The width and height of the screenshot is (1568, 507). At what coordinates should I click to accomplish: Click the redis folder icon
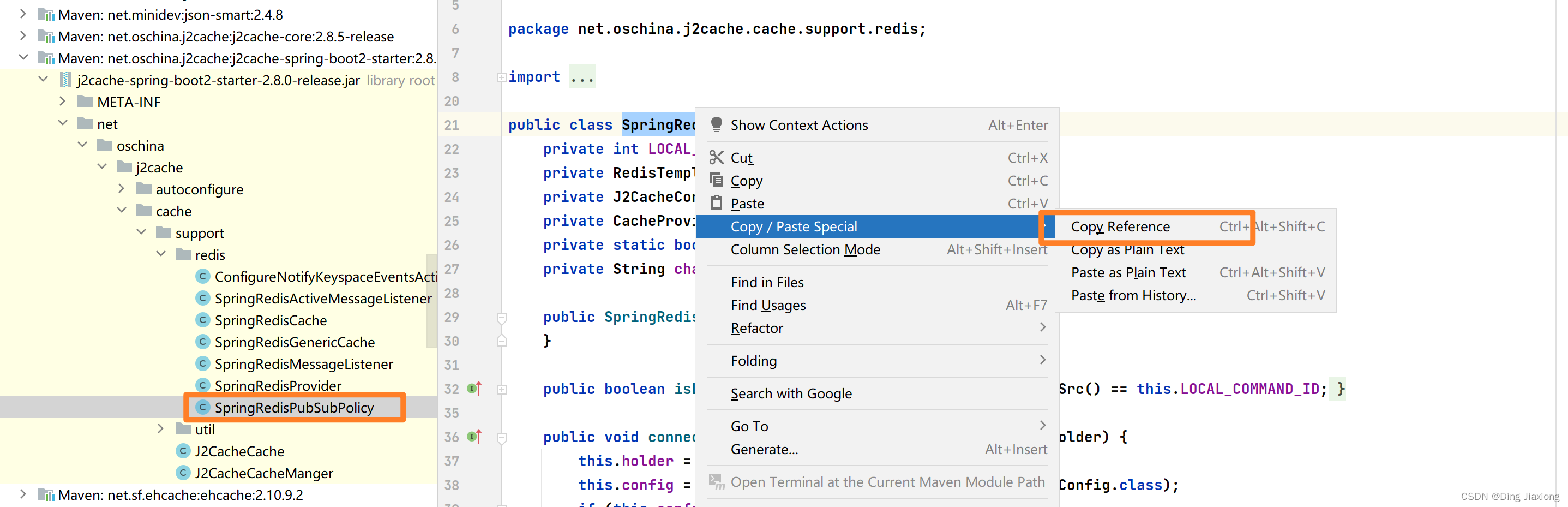[183, 254]
